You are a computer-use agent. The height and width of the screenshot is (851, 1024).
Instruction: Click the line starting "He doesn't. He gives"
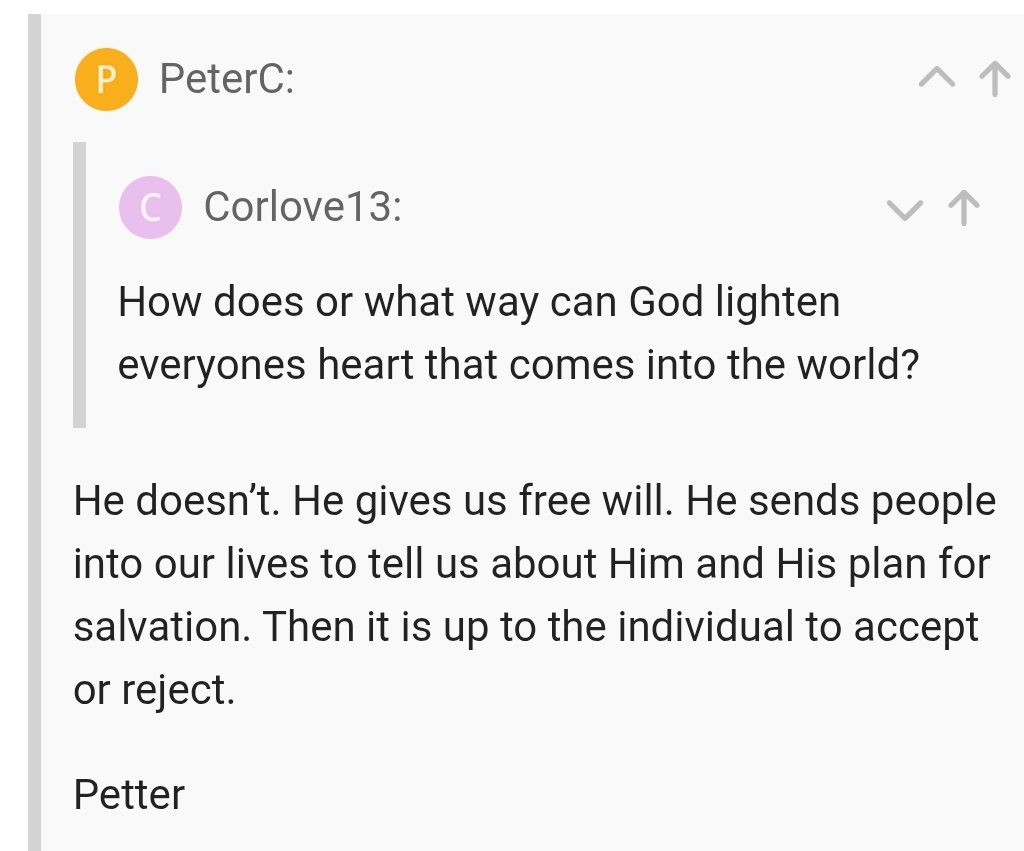click(534, 501)
